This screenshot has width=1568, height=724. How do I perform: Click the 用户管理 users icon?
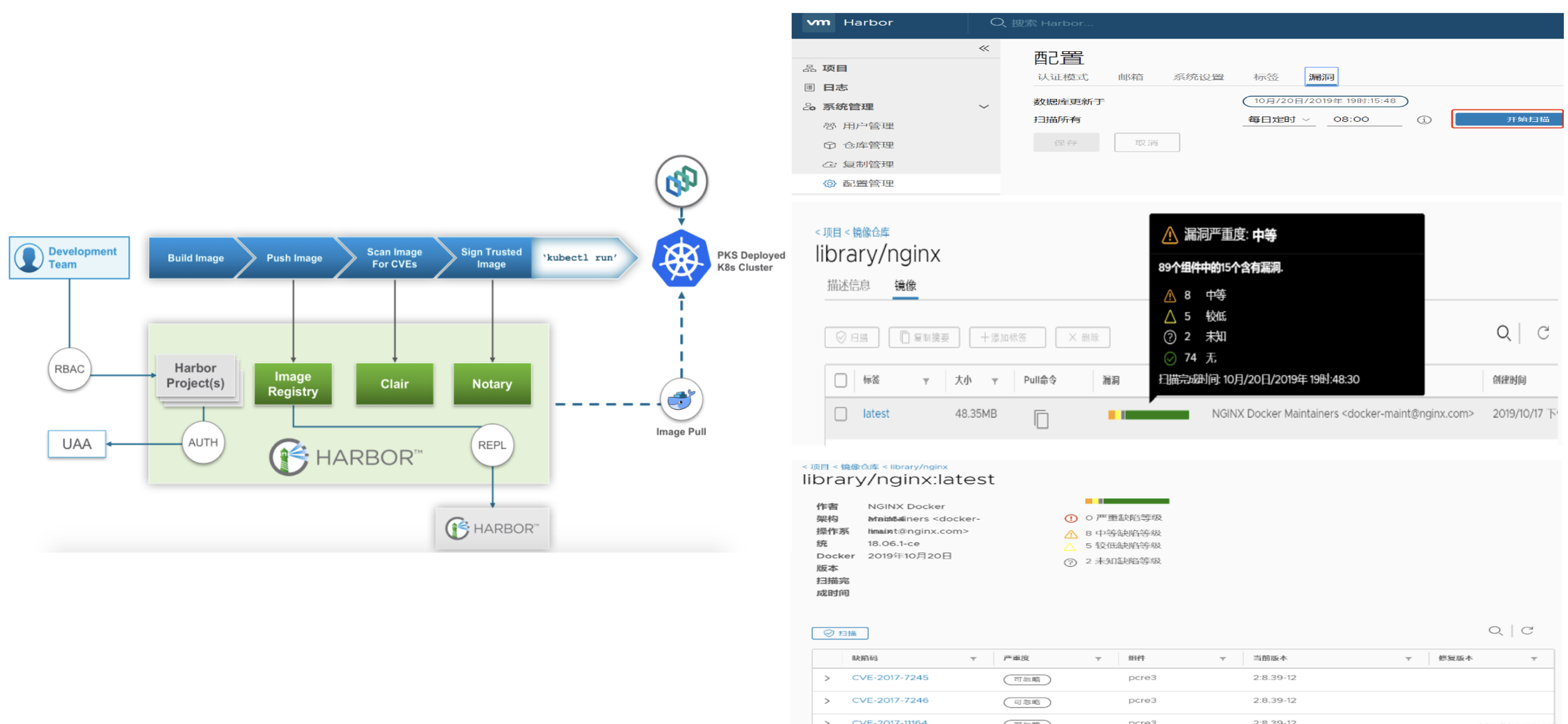(829, 126)
